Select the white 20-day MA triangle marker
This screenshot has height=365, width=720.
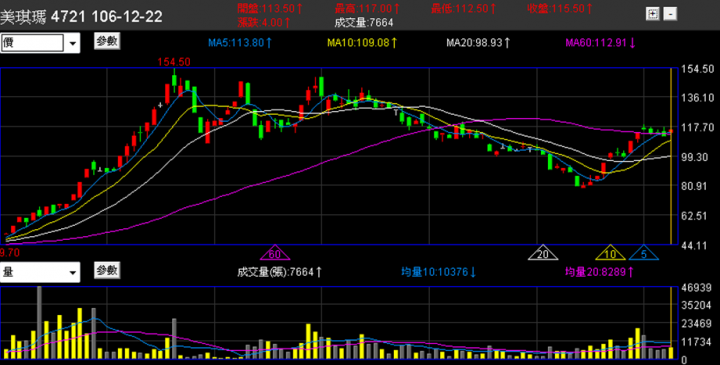coord(543,253)
